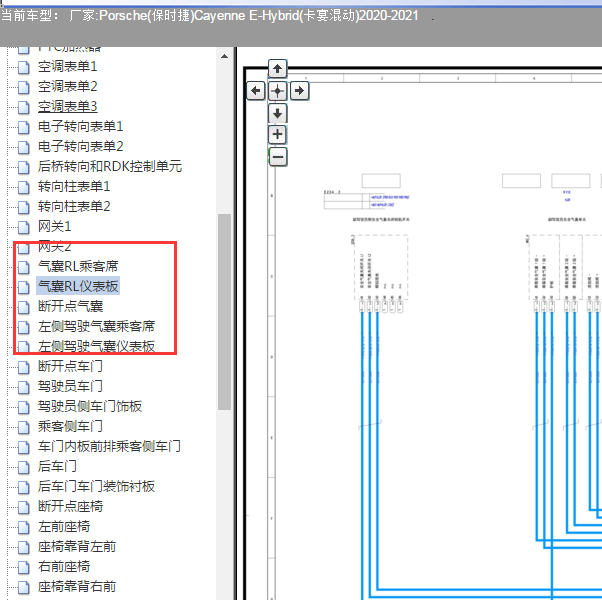Open 后桥转向和RDK控制单元 diagram
602x600 pixels.
coord(110,166)
